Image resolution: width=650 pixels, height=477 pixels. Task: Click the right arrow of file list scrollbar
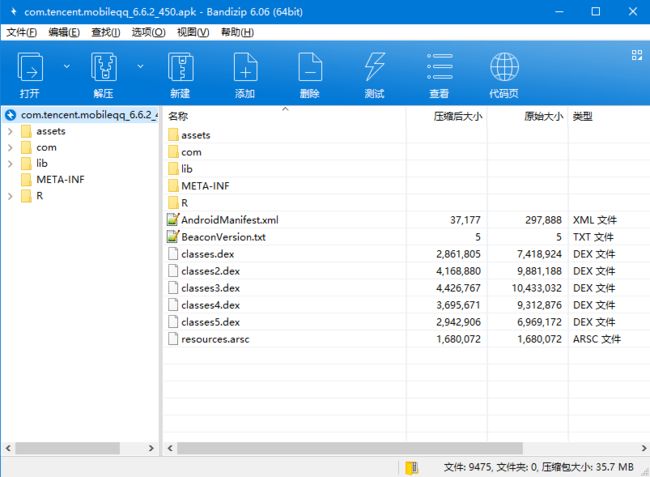644,448
